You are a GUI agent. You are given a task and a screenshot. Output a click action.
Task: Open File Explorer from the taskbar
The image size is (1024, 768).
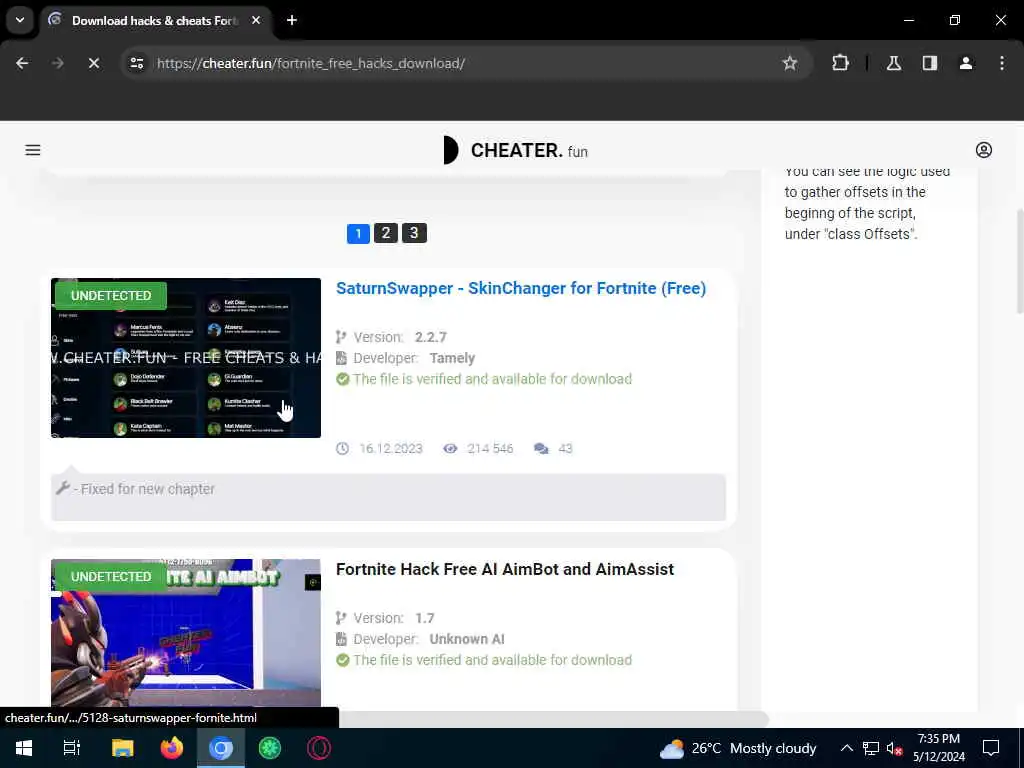pyautogui.click(x=122, y=748)
